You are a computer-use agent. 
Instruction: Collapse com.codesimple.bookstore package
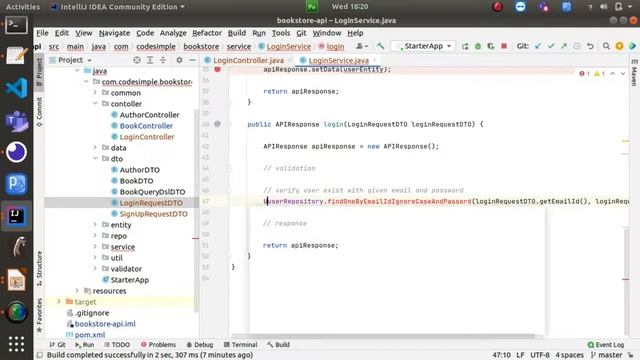[x=86, y=82]
